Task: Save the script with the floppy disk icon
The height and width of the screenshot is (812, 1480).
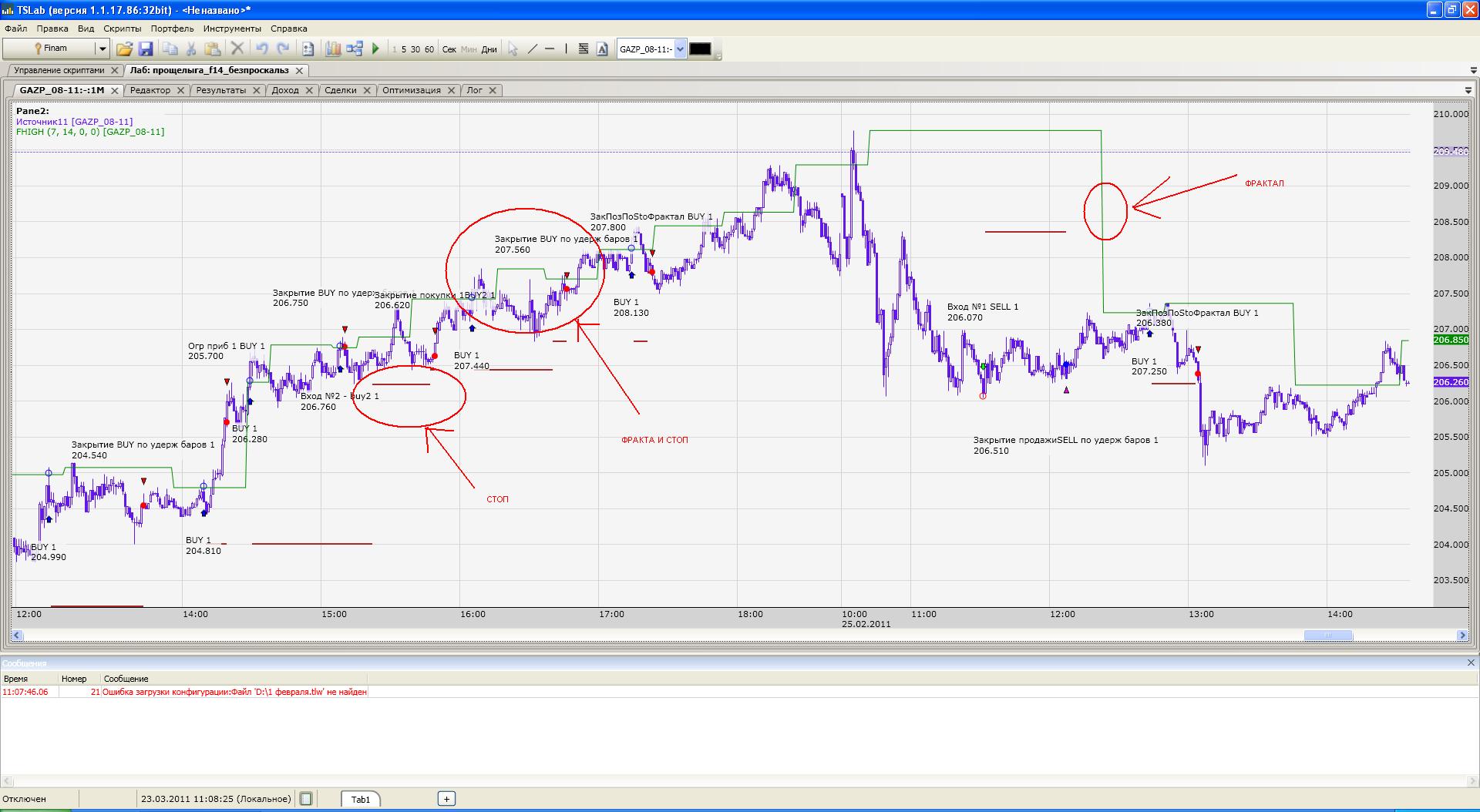Action: (x=146, y=49)
